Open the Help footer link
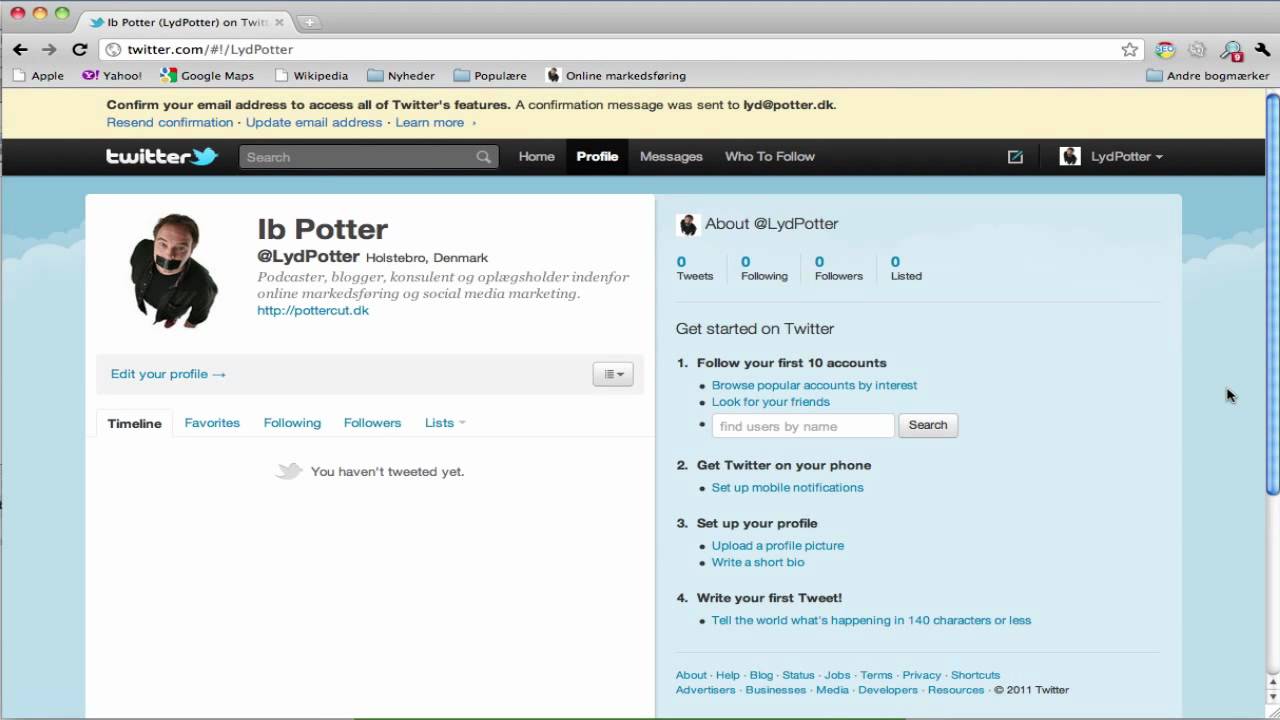The height and width of the screenshot is (720, 1280). click(728, 675)
